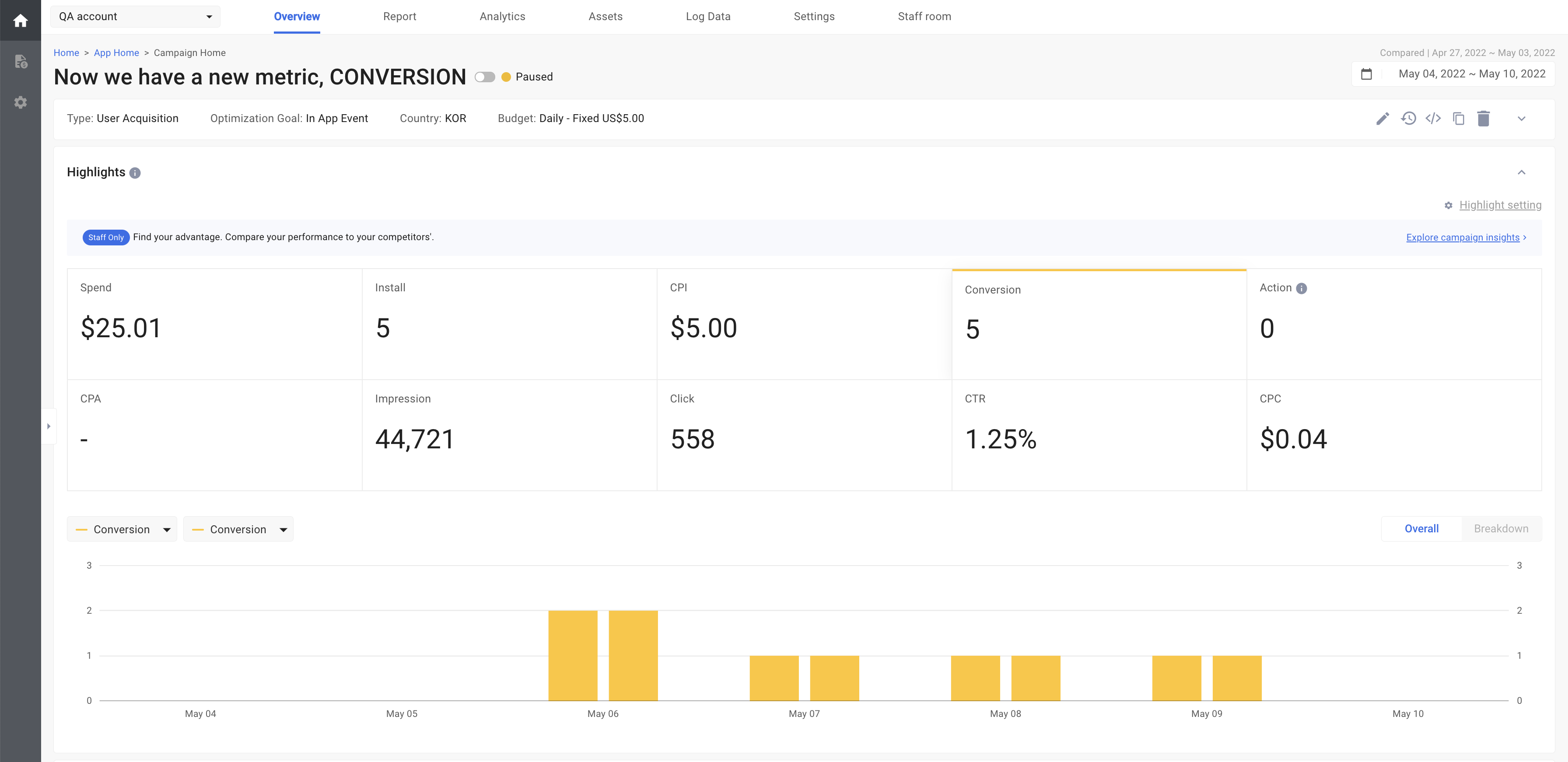Open campaign change history icon
This screenshot has height=762, width=1568.
1408,119
